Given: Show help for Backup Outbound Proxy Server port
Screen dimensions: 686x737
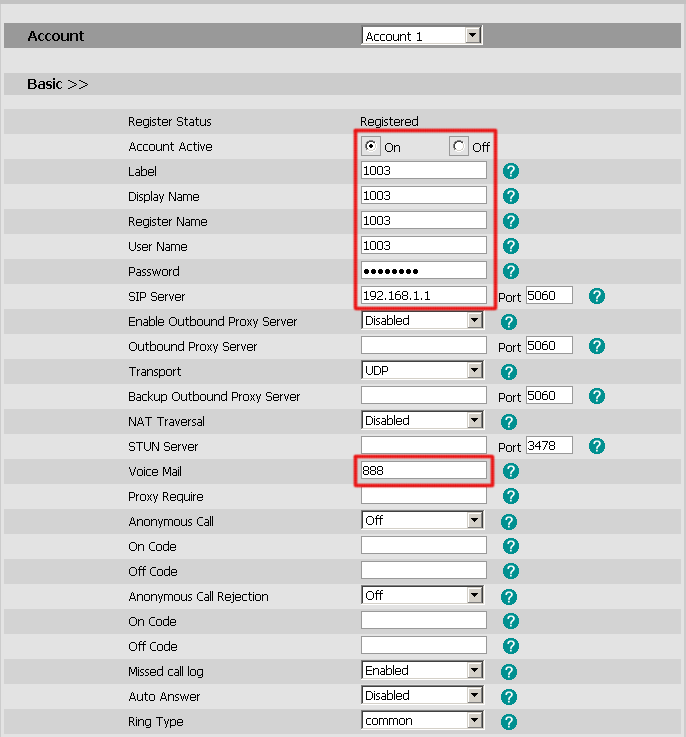Looking at the screenshot, I should 597,396.
